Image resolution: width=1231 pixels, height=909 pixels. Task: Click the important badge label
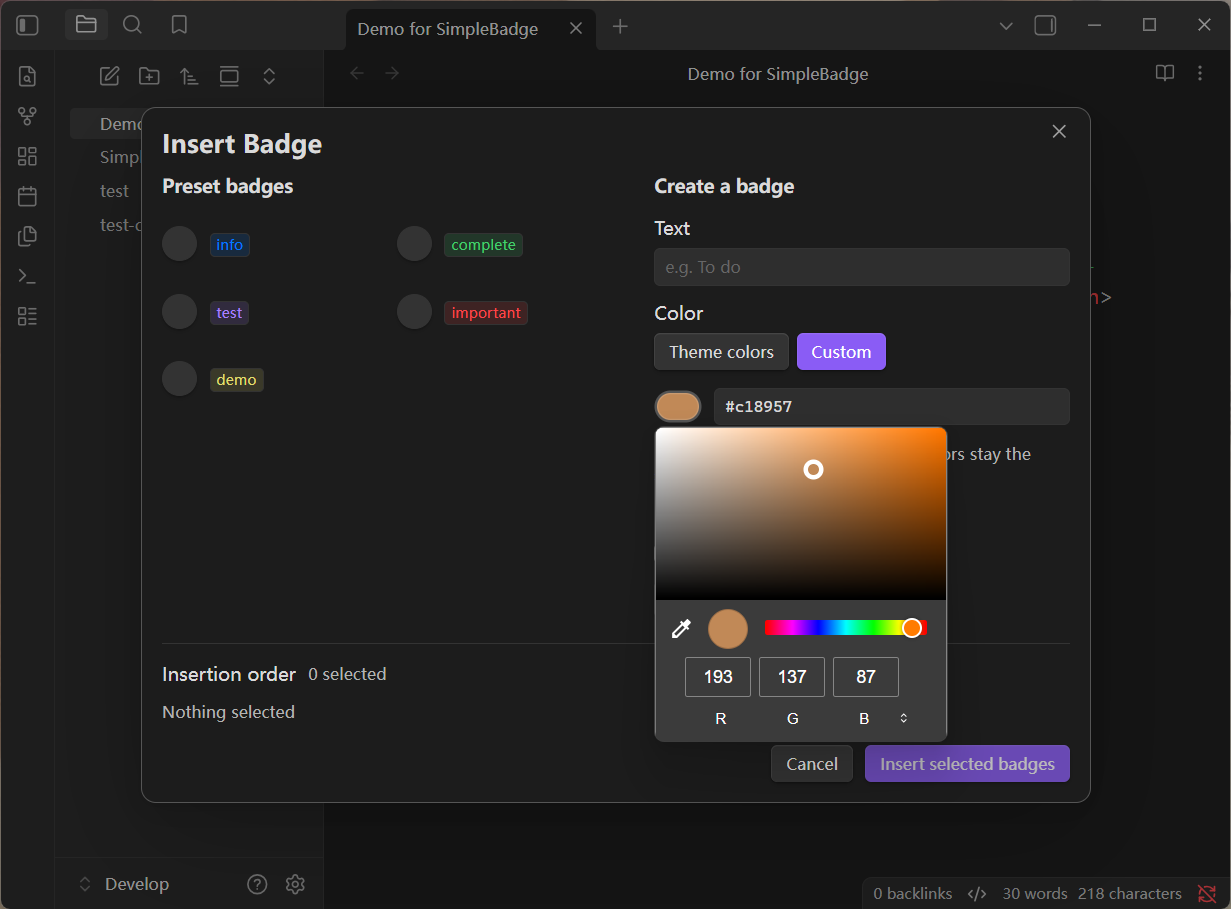(x=486, y=313)
